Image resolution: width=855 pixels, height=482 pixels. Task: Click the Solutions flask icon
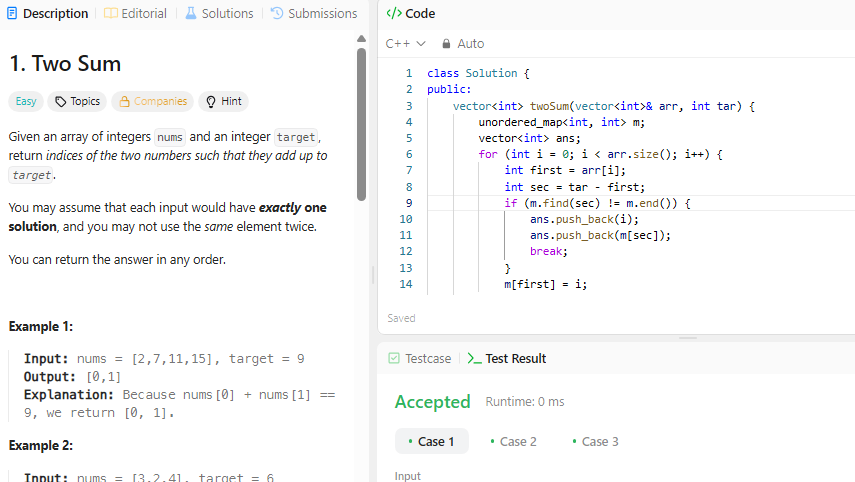(190, 13)
